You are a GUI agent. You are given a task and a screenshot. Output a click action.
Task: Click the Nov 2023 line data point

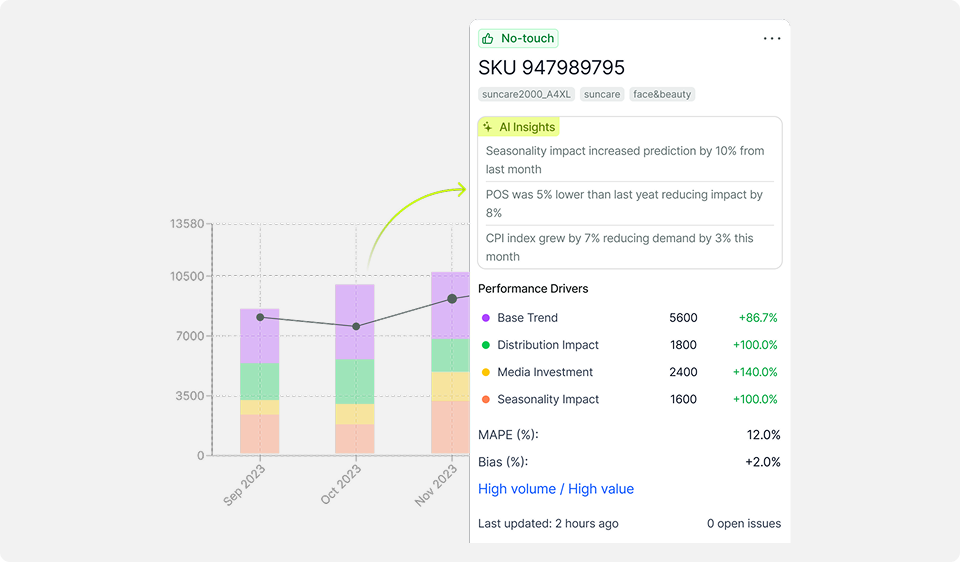[x=451, y=298]
